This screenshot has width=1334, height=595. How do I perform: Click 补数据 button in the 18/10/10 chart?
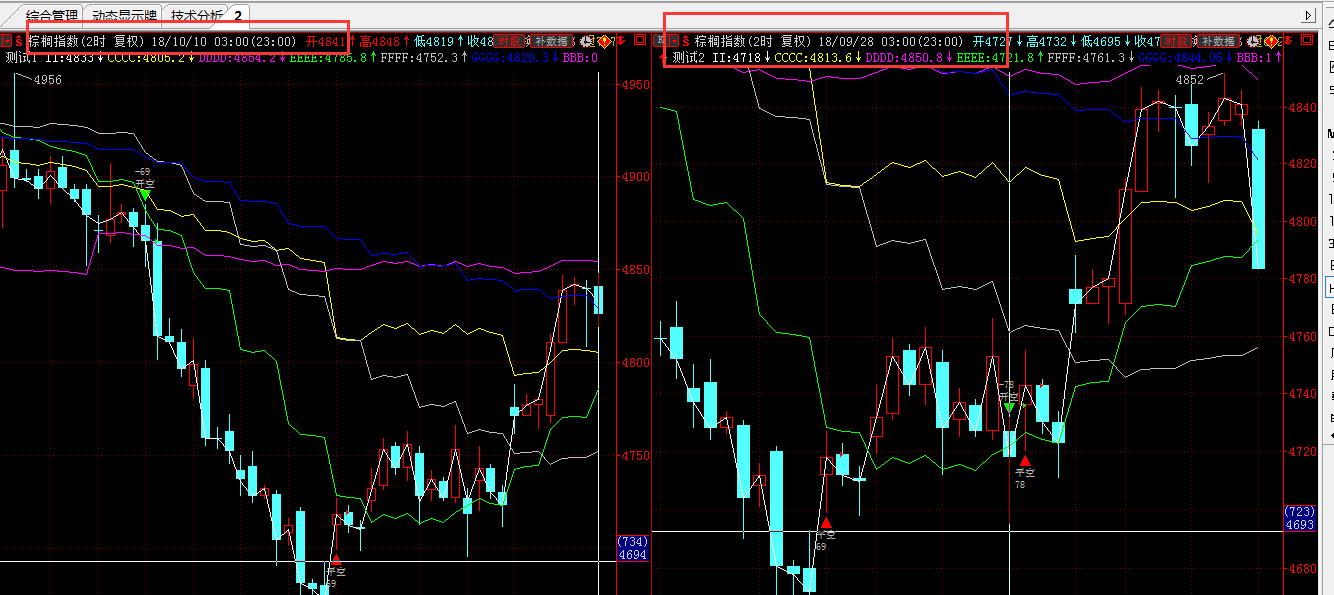click(551, 41)
